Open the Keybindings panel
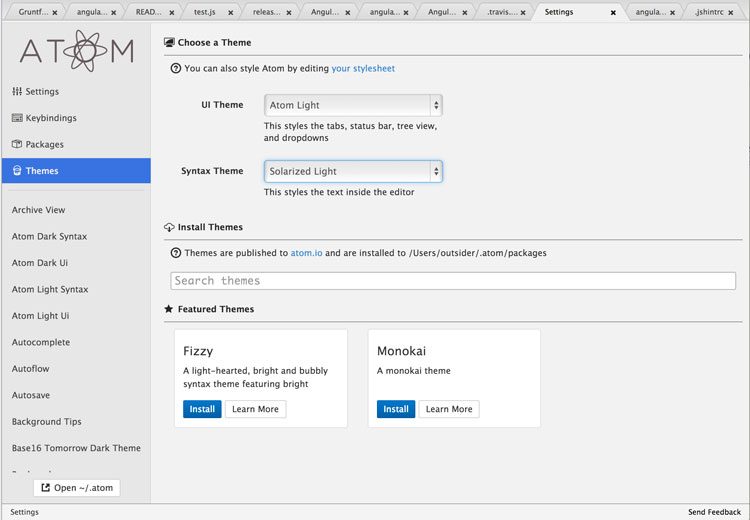This screenshot has height=520, width=750. [x=76, y=118]
